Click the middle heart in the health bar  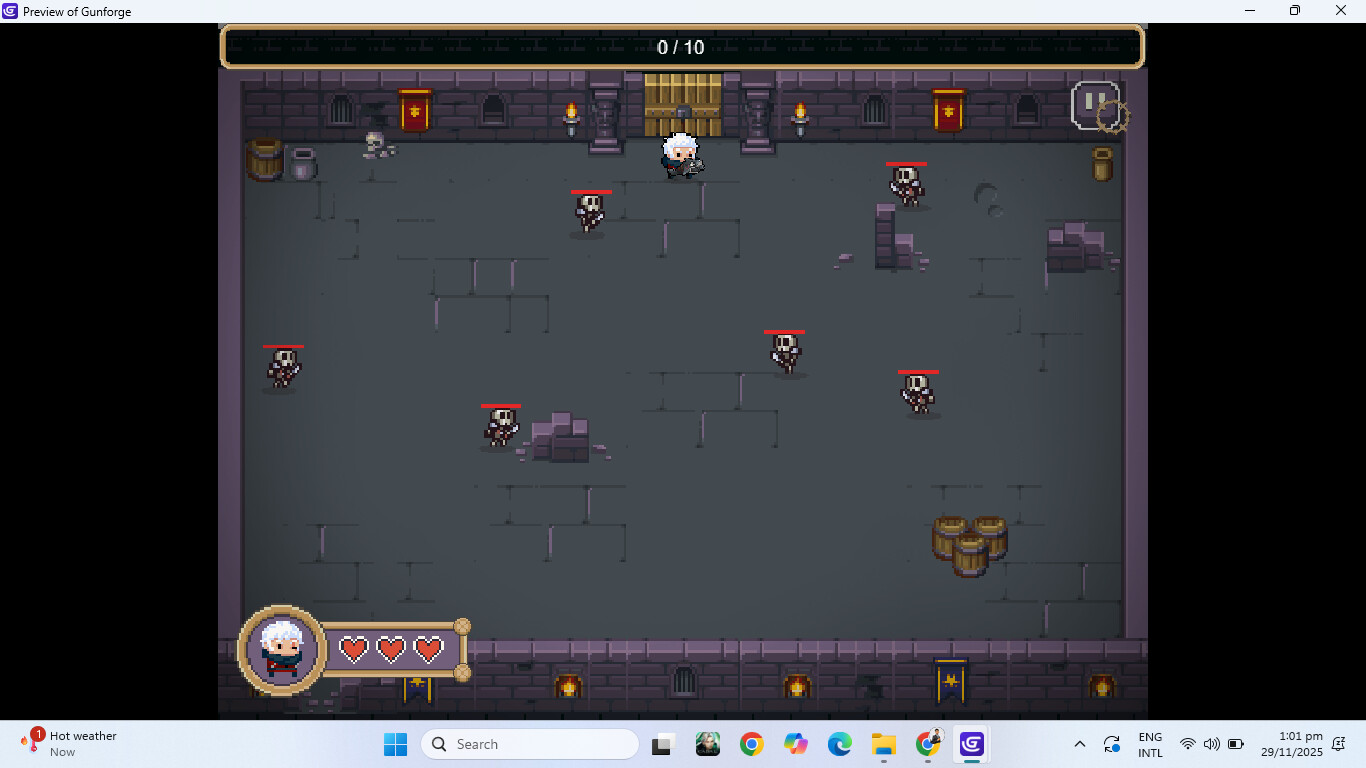tap(391, 649)
